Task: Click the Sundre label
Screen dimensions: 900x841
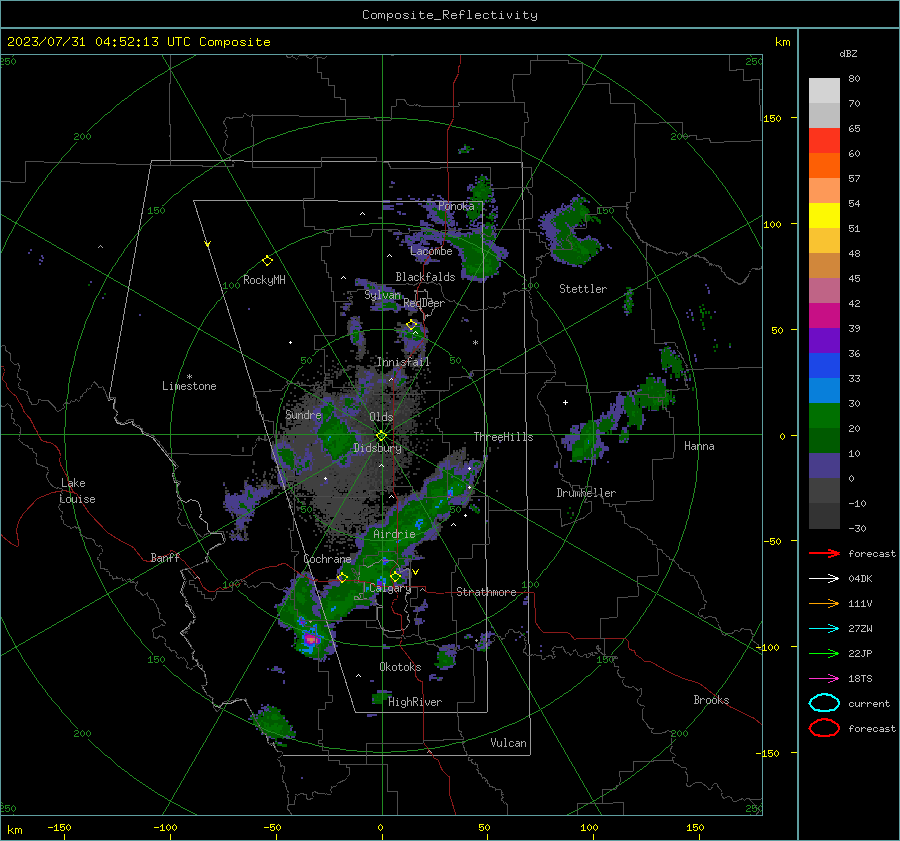Action: pos(303,414)
